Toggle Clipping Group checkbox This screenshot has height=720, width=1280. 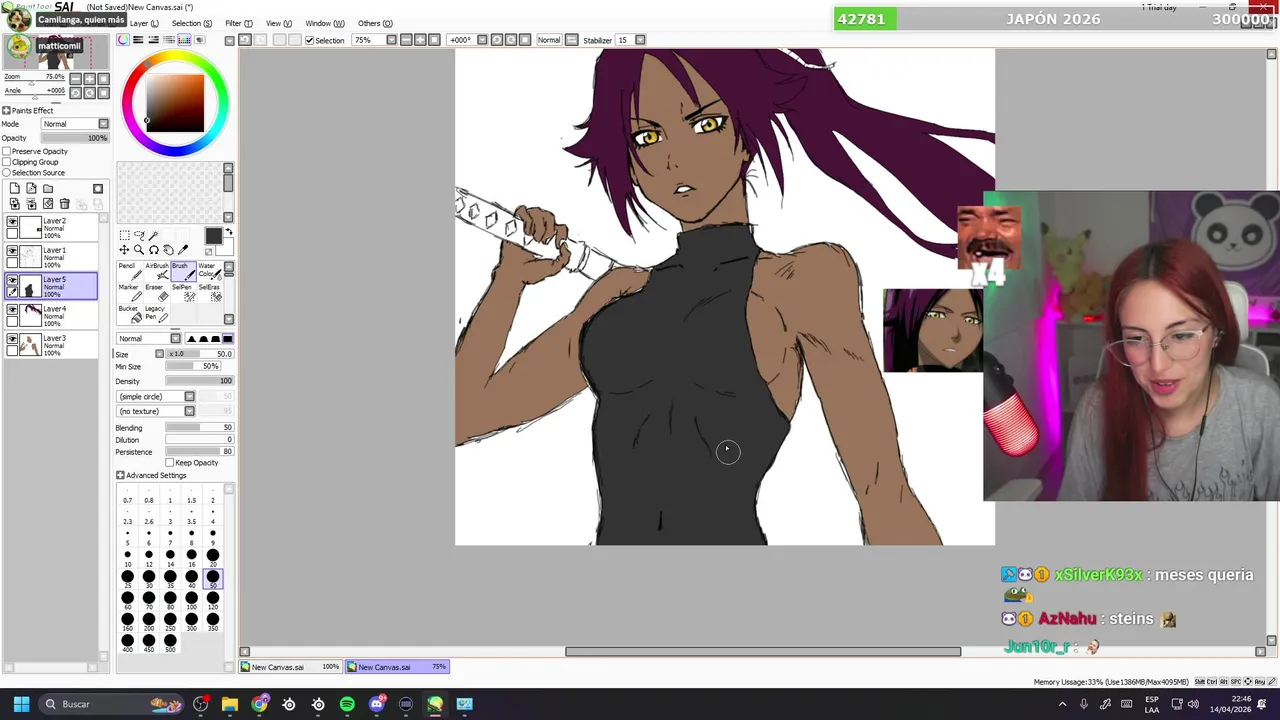7,162
